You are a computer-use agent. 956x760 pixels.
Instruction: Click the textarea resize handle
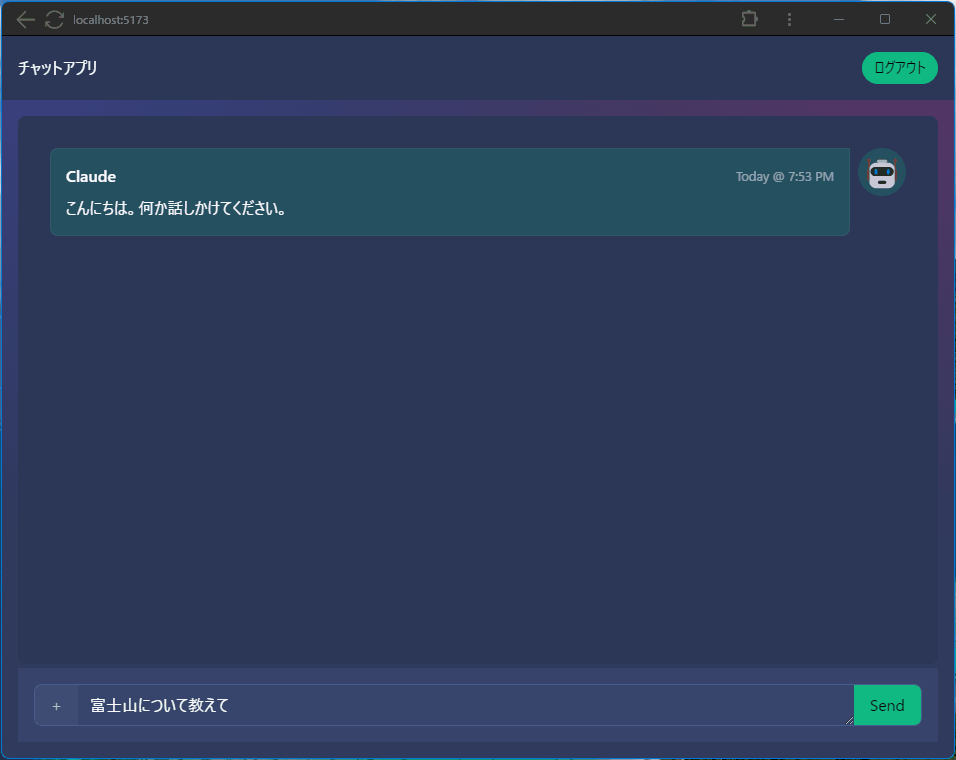point(849,720)
